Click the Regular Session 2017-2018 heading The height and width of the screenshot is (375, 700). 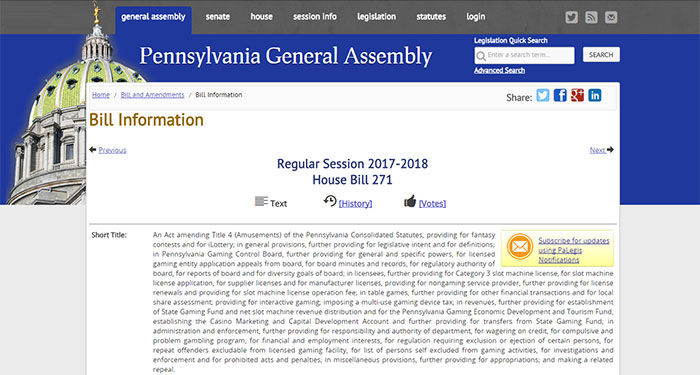click(352, 164)
